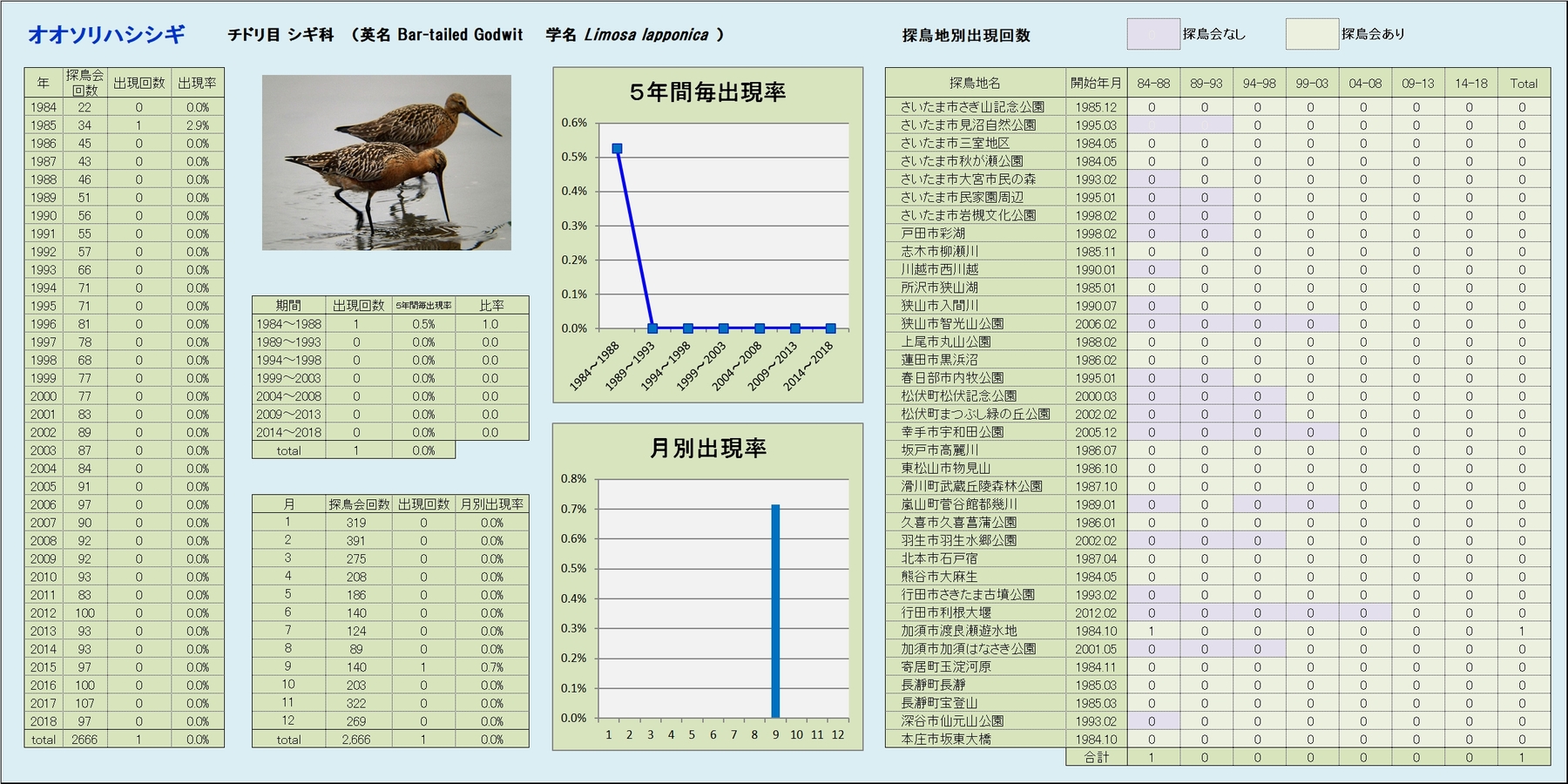Select the cell 志木市柳瀬川
Image resolution: width=1568 pixels, height=784 pixels.
pyautogui.click(x=975, y=252)
